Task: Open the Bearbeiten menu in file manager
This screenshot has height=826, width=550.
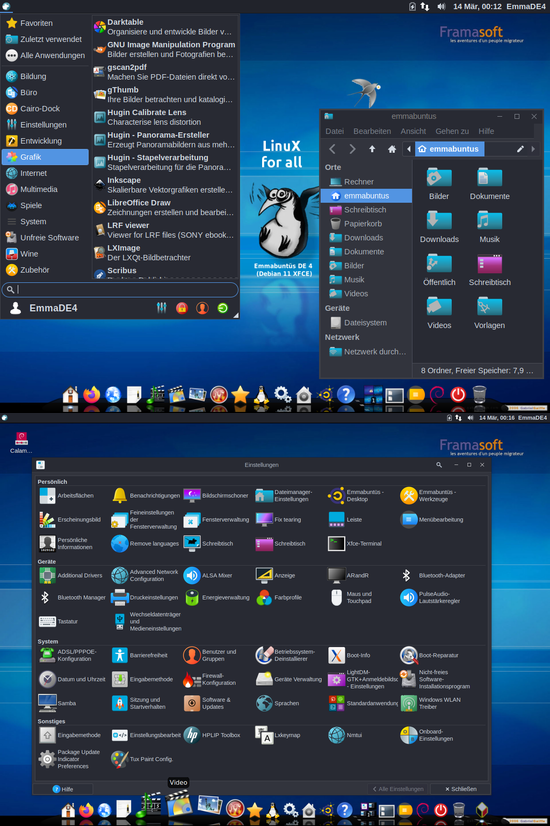Action: [372, 131]
